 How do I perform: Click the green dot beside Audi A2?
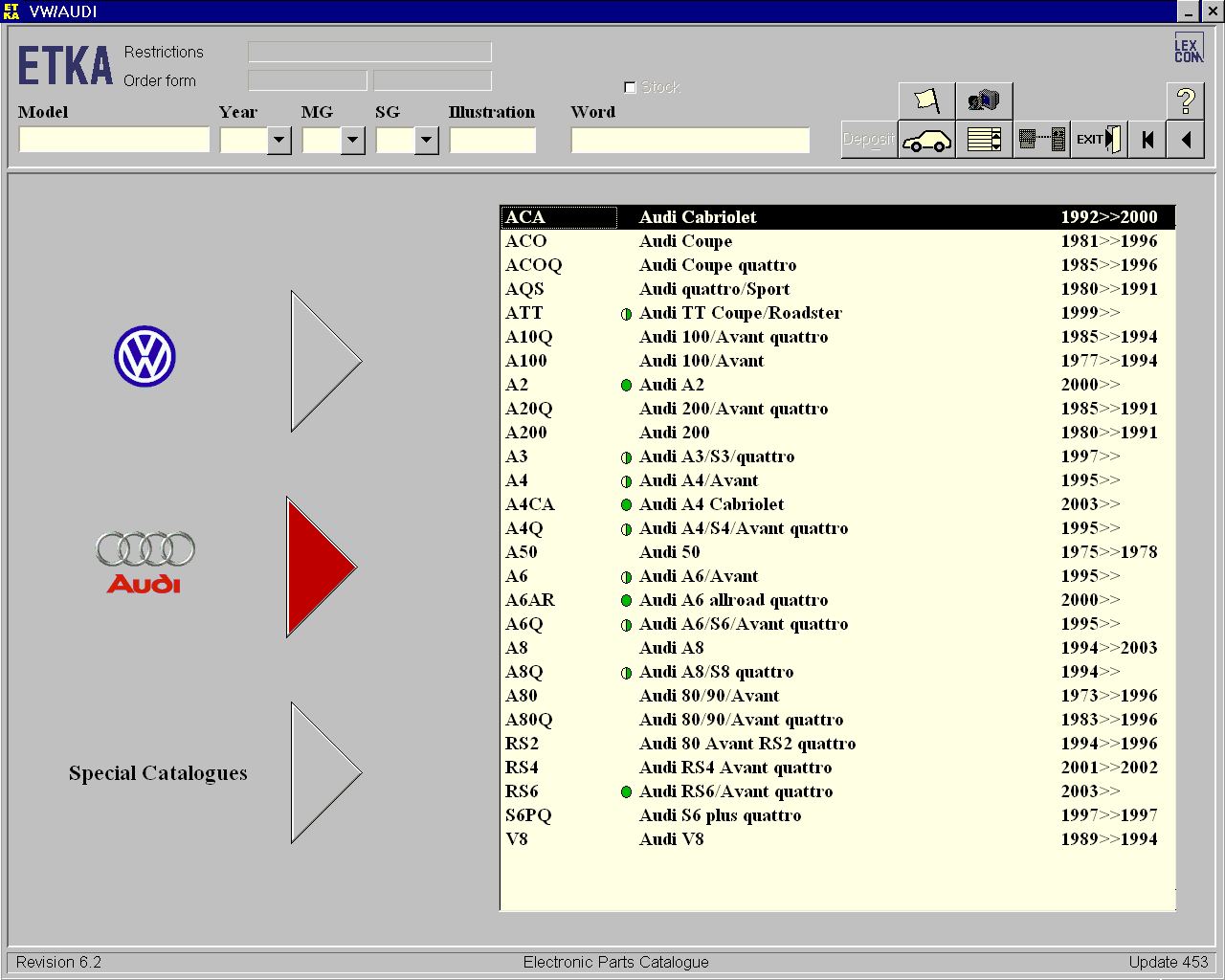pyautogui.click(x=626, y=385)
